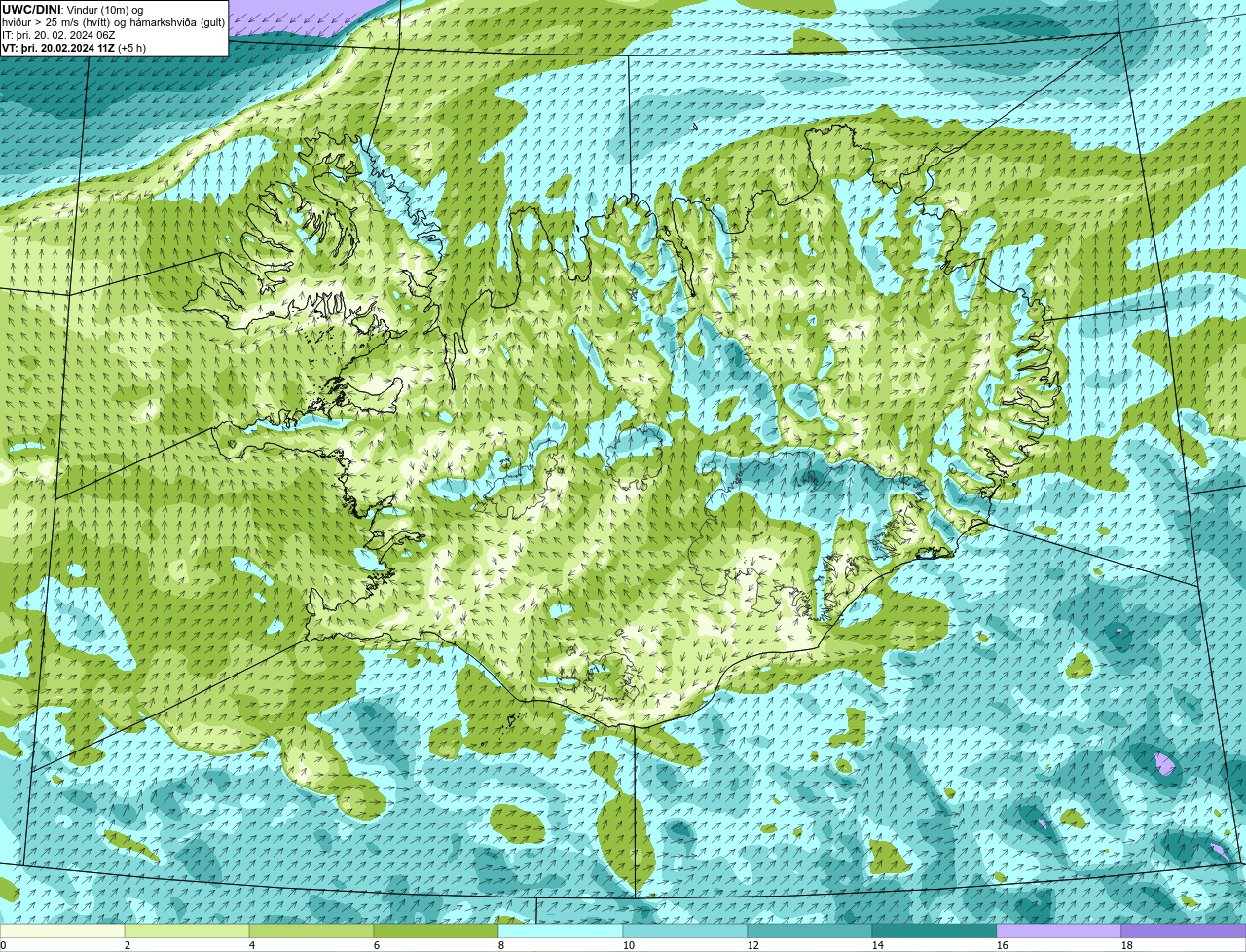The image size is (1246, 952).
Task: Click the 14–16 m/s dark teal legend swatch
Action: click(934, 932)
